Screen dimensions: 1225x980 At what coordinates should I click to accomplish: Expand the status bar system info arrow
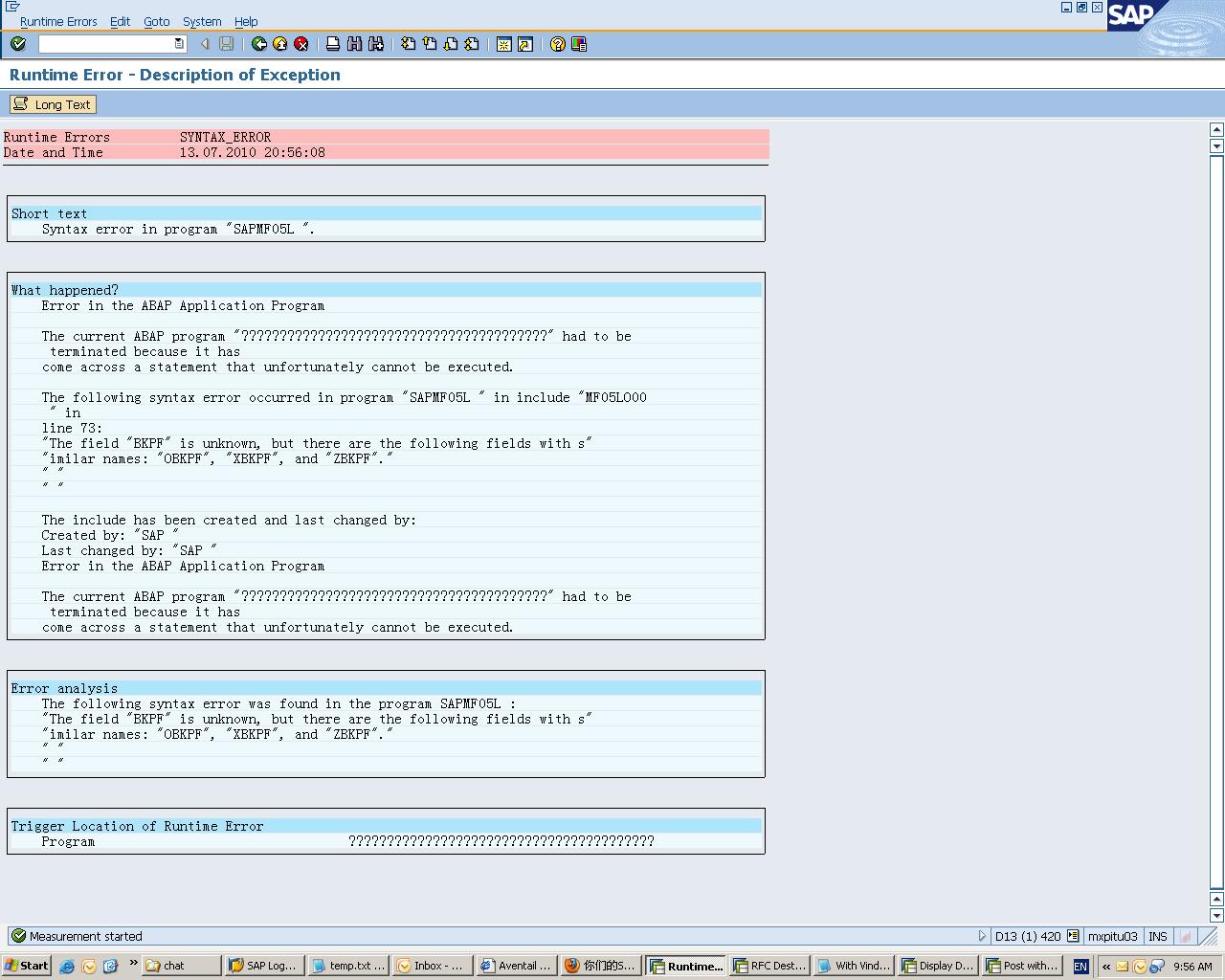pyautogui.click(x=982, y=936)
